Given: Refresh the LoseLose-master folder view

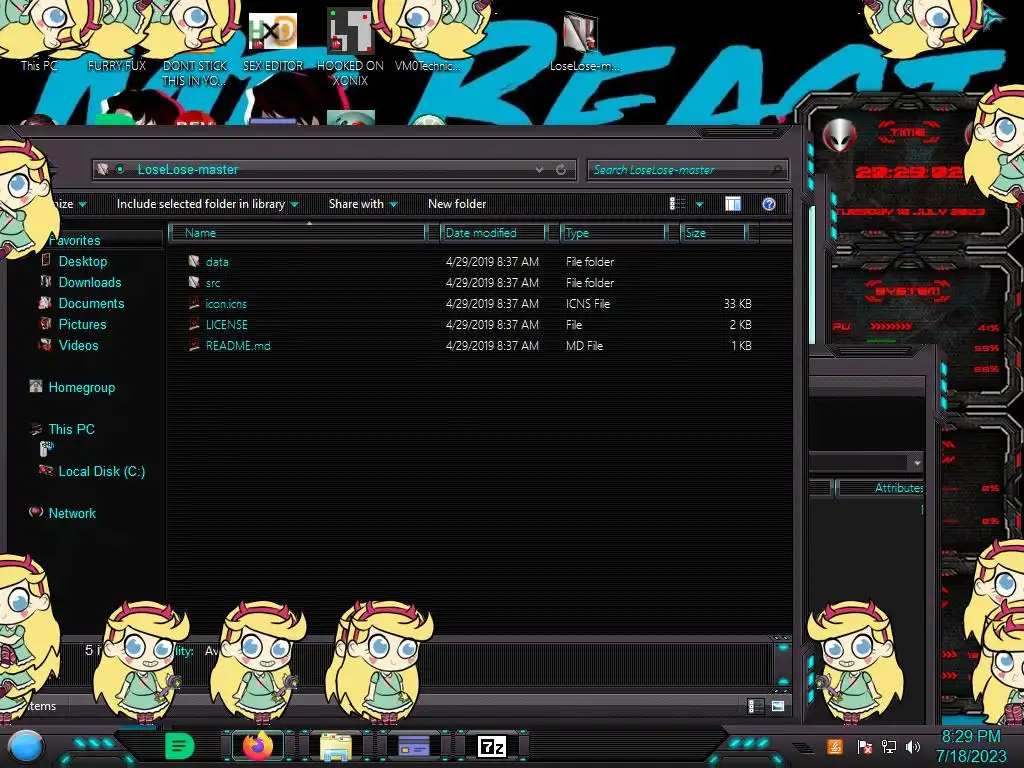Looking at the screenshot, I should coord(561,170).
